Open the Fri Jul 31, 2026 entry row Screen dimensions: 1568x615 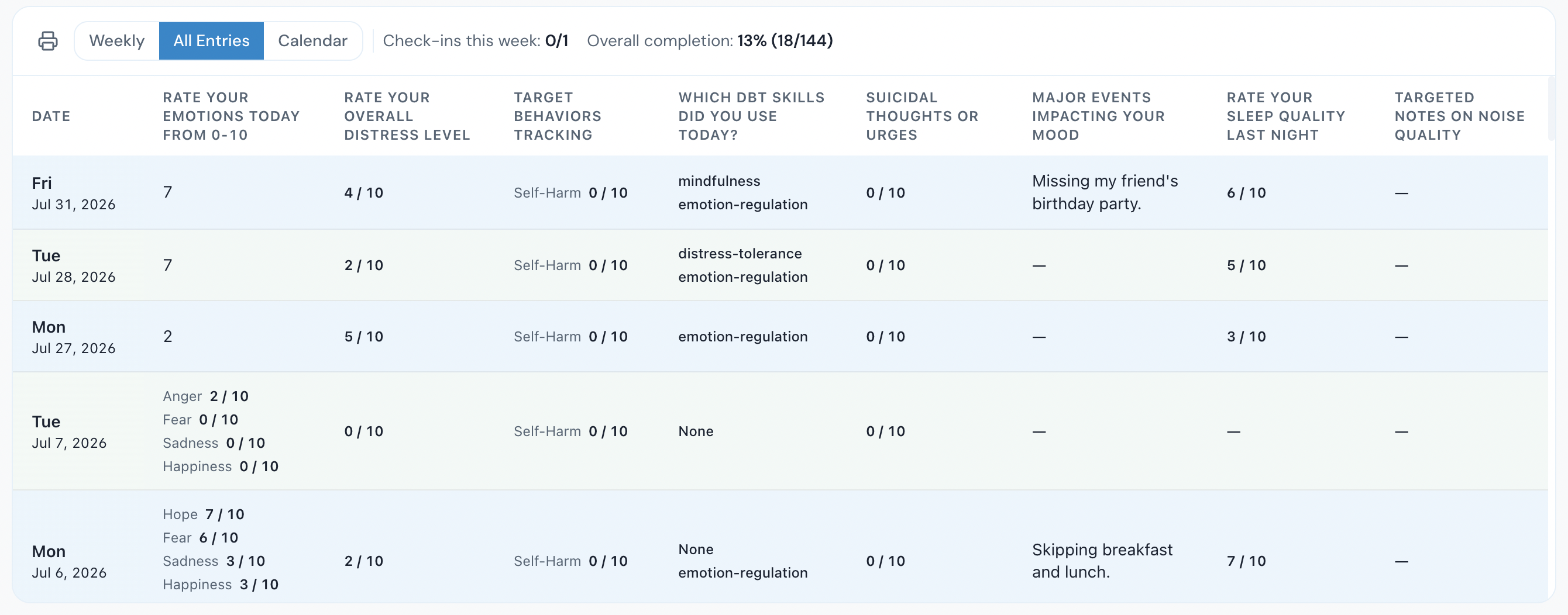point(780,192)
